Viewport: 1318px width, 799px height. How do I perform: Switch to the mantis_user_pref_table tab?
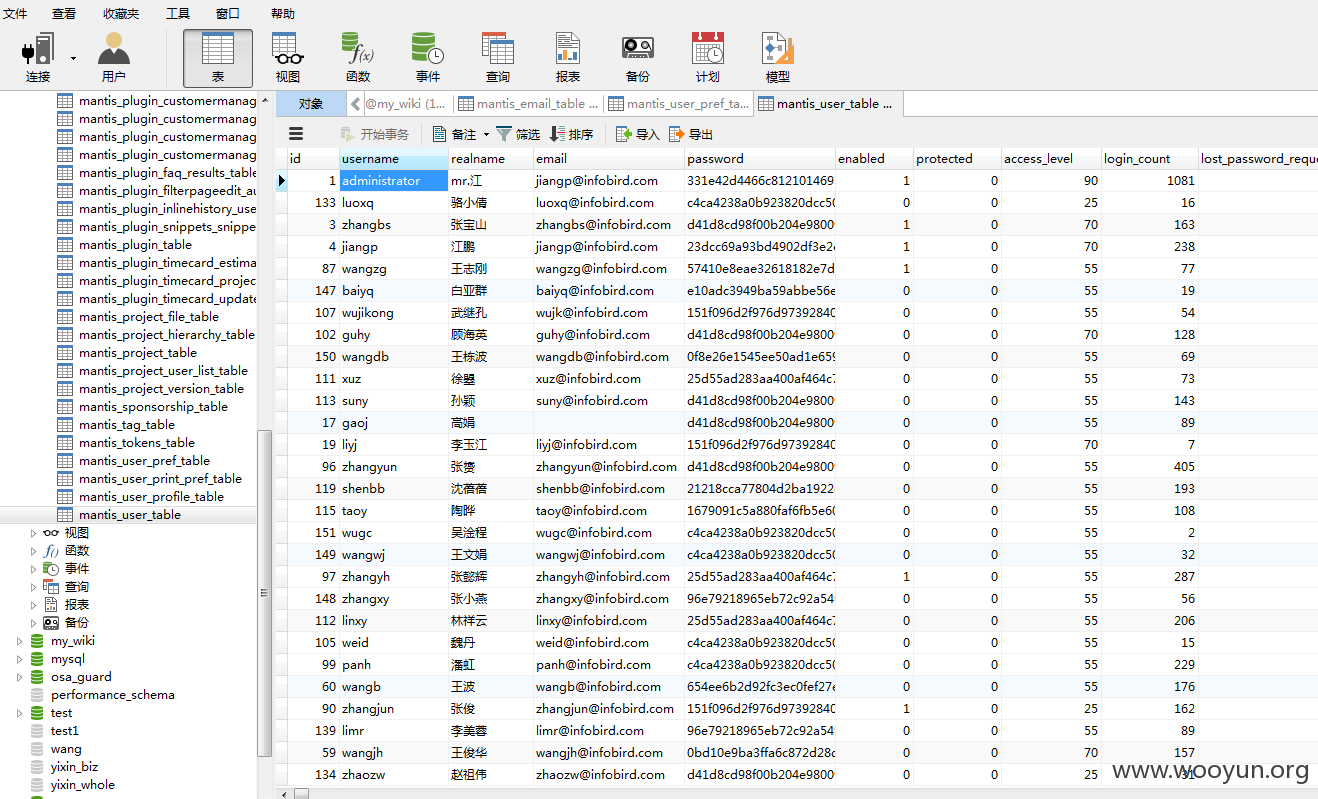tap(678, 104)
